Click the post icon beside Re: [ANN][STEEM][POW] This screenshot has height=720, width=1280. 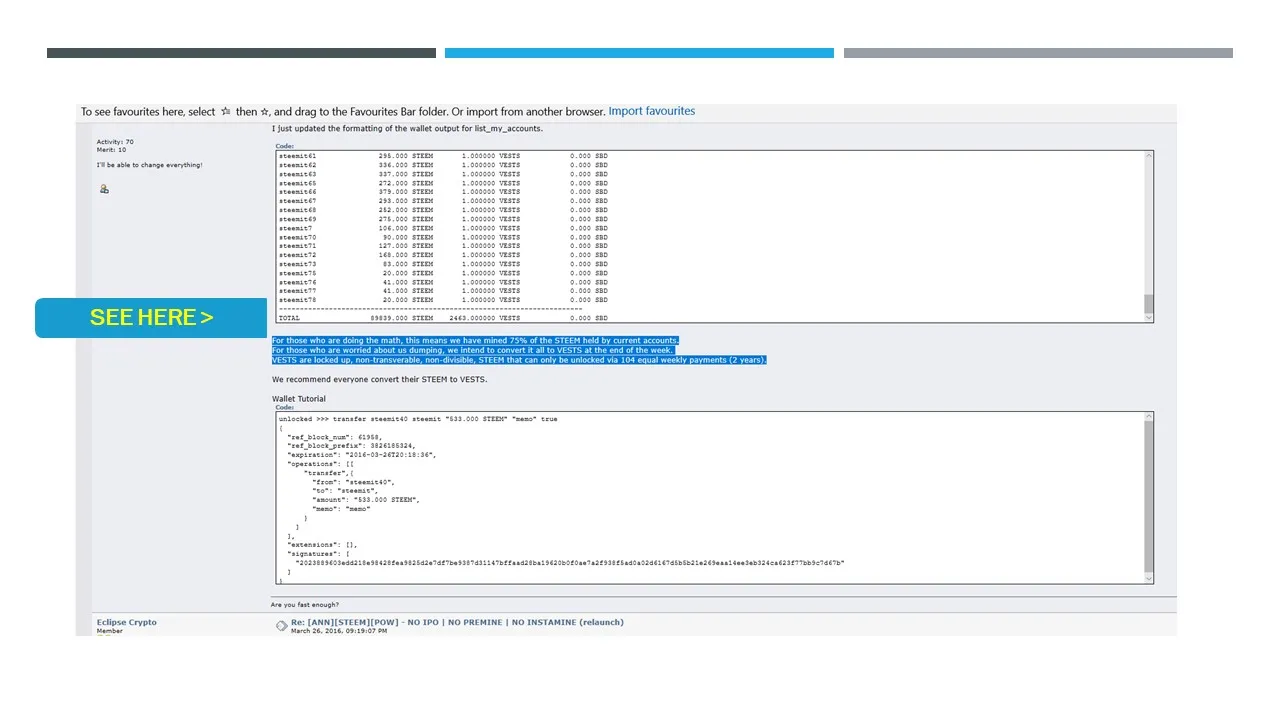pos(282,625)
